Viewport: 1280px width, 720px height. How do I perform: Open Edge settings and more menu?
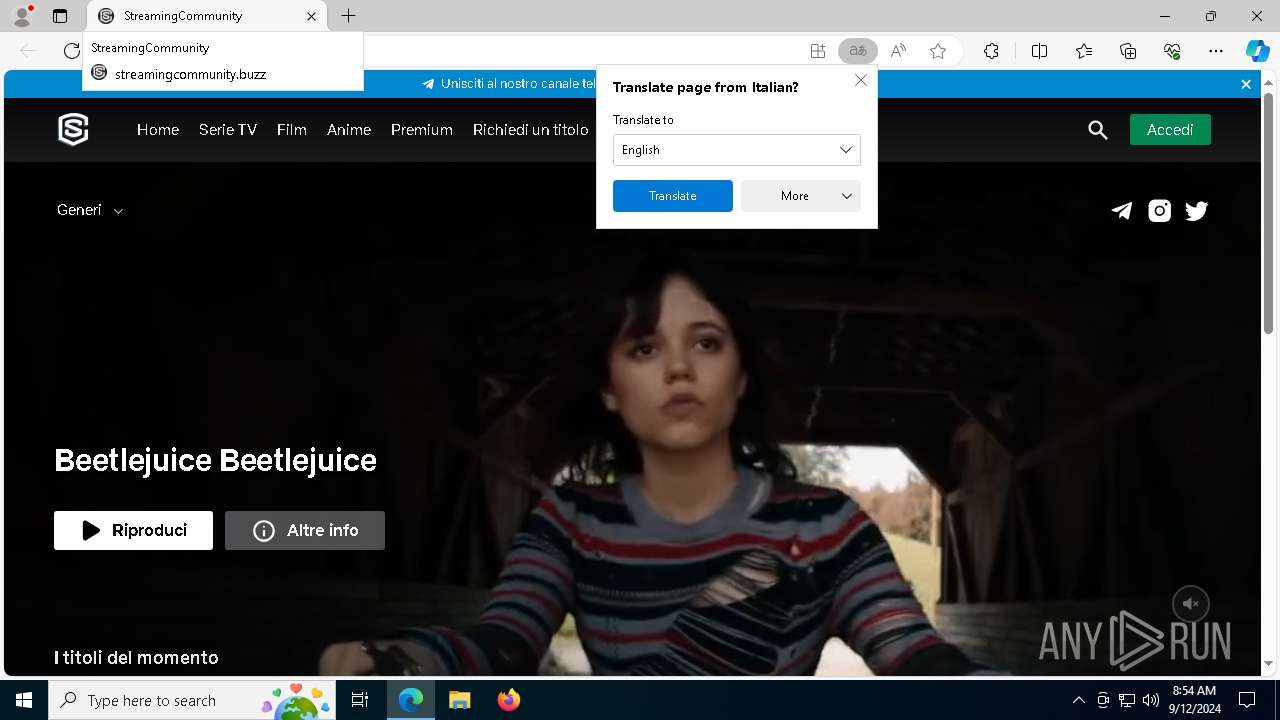point(1216,51)
